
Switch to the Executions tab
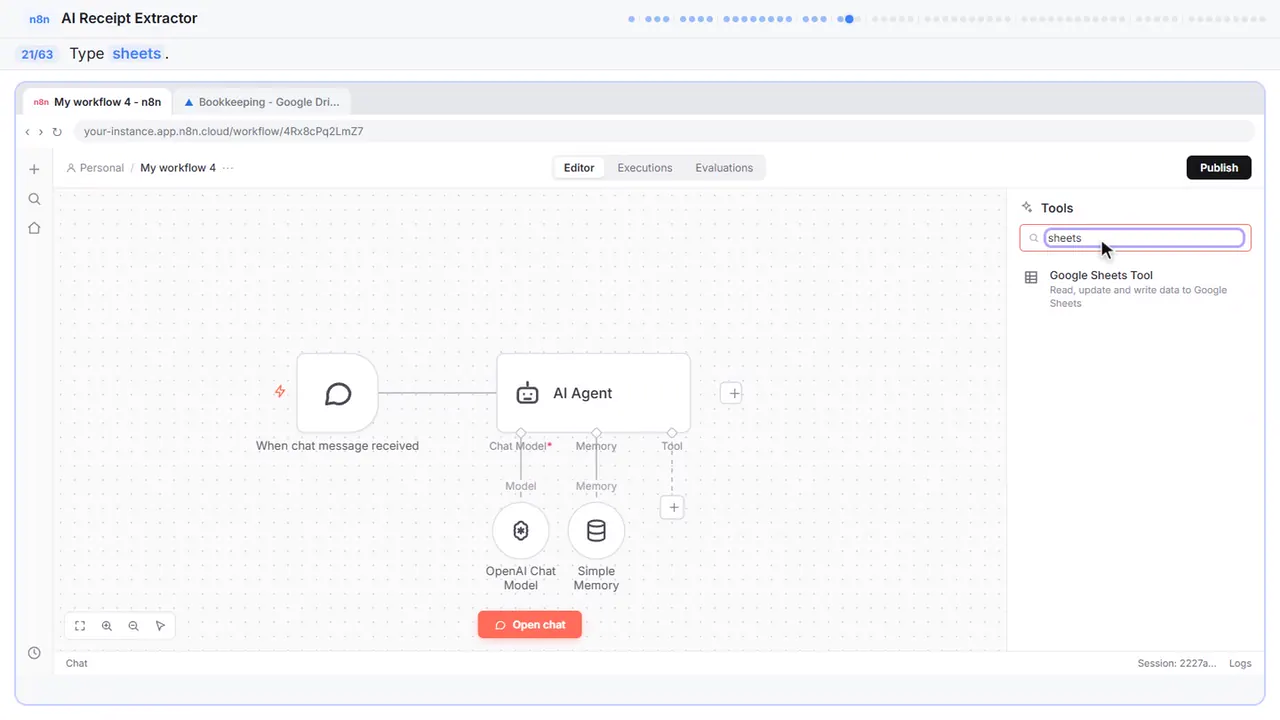tap(645, 168)
